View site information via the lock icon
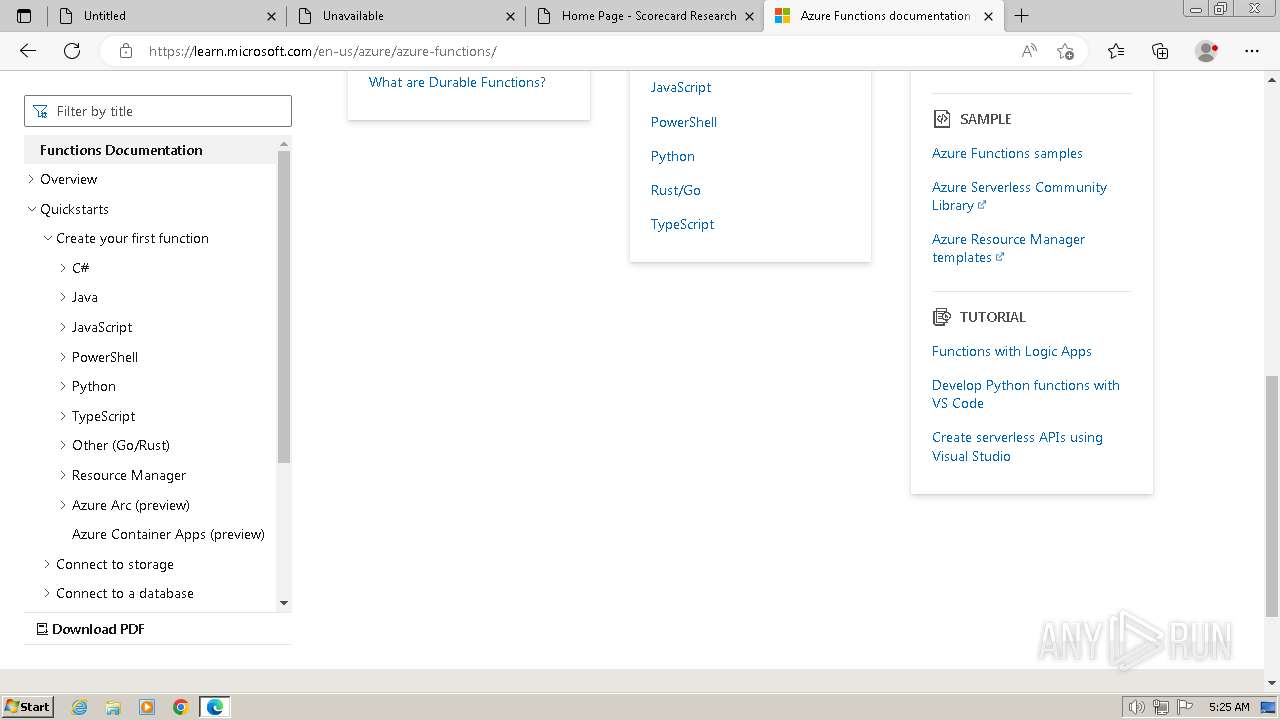Screen dimensions: 1280x720 (x=126, y=51)
